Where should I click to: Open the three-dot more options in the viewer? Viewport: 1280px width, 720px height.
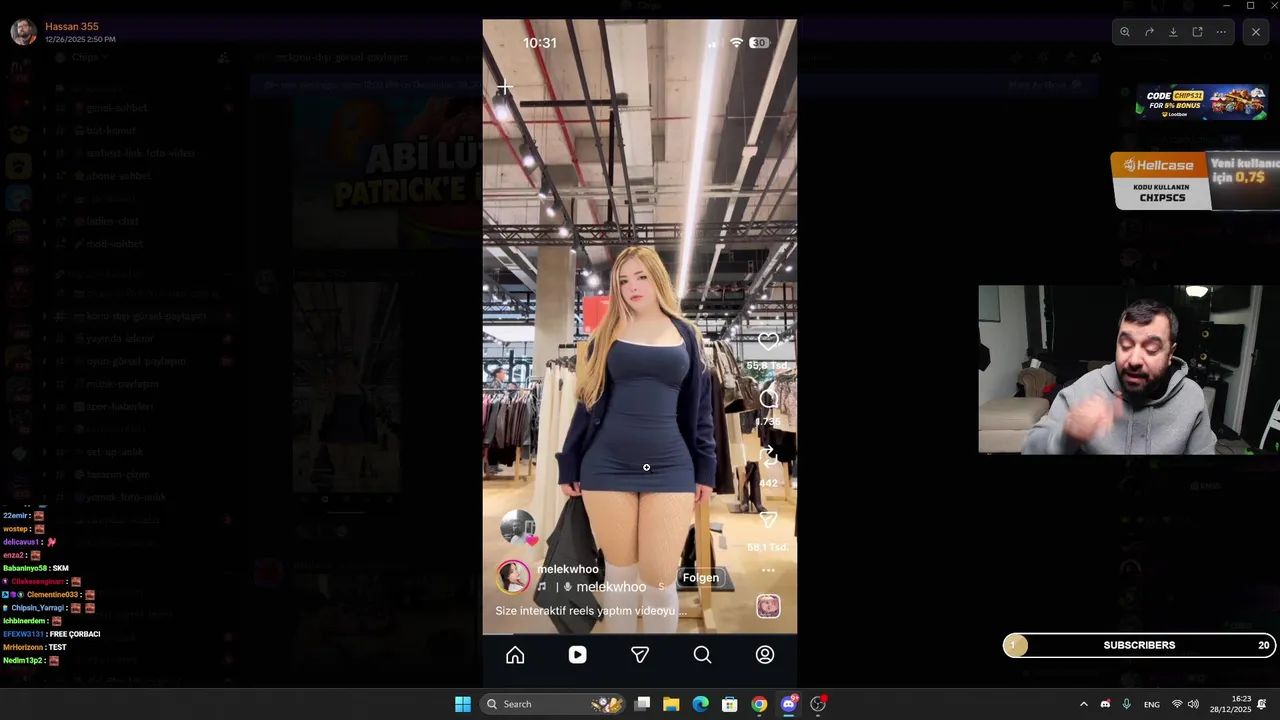[x=1221, y=32]
